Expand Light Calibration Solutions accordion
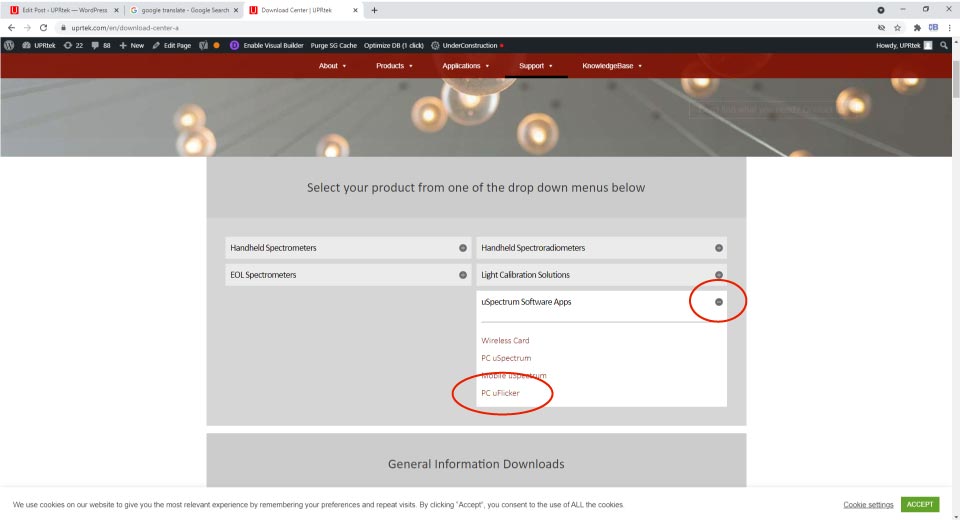The height and width of the screenshot is (520, 960). 601,275
